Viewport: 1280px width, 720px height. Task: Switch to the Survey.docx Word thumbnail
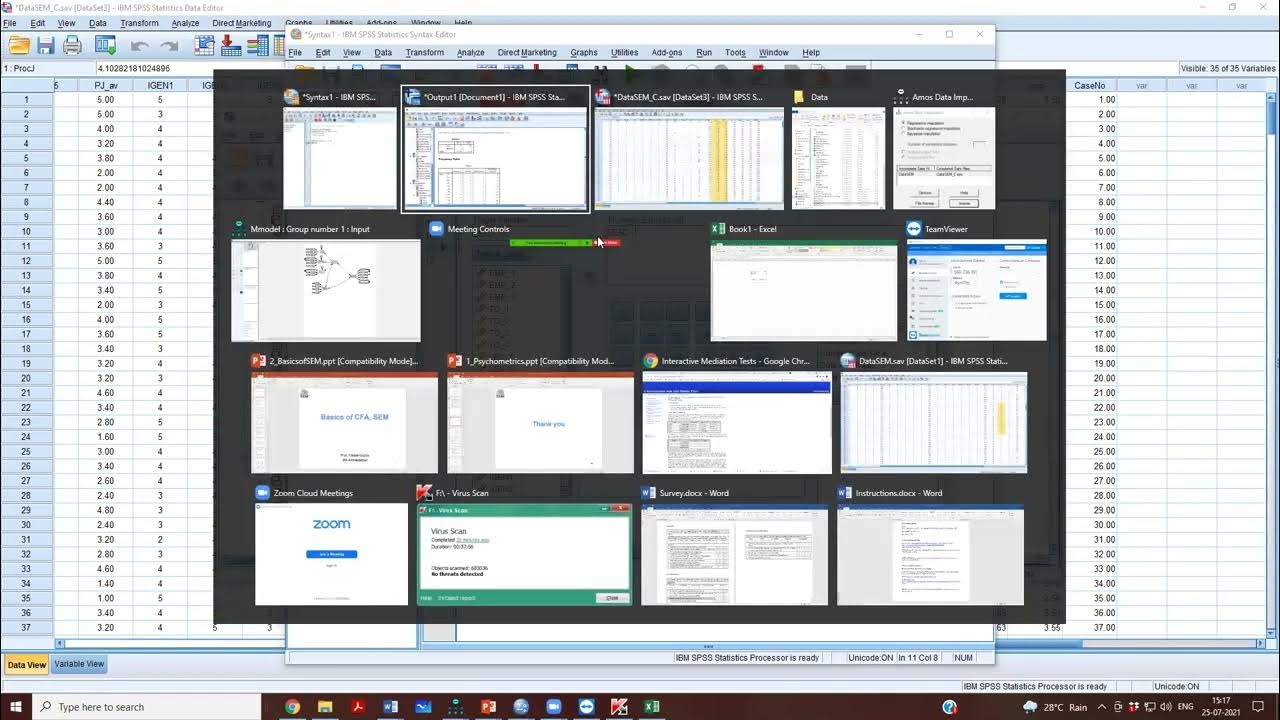pos(734,554)
